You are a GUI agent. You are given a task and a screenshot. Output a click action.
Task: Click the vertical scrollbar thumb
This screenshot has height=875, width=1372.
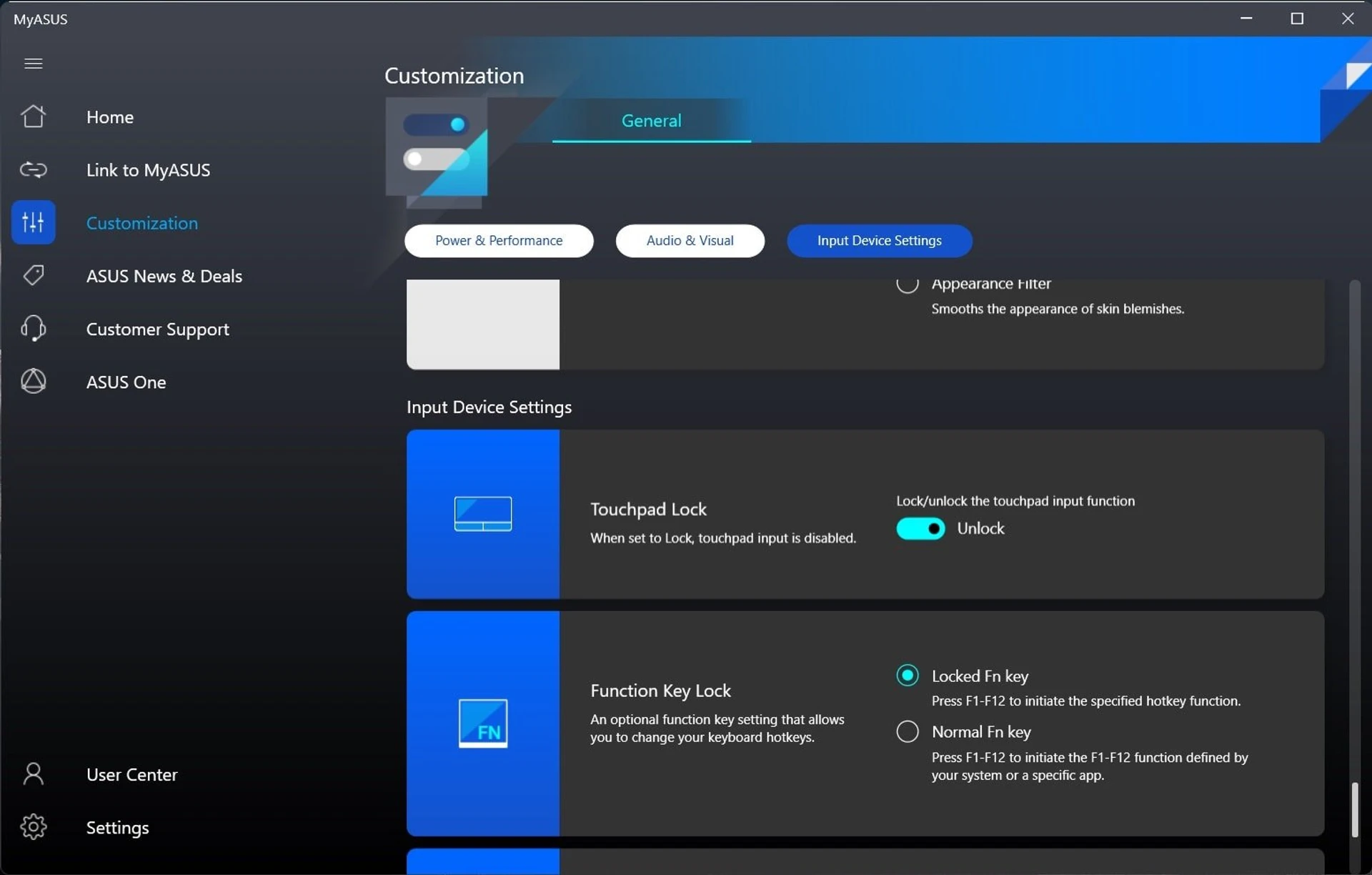[1354, 810]
